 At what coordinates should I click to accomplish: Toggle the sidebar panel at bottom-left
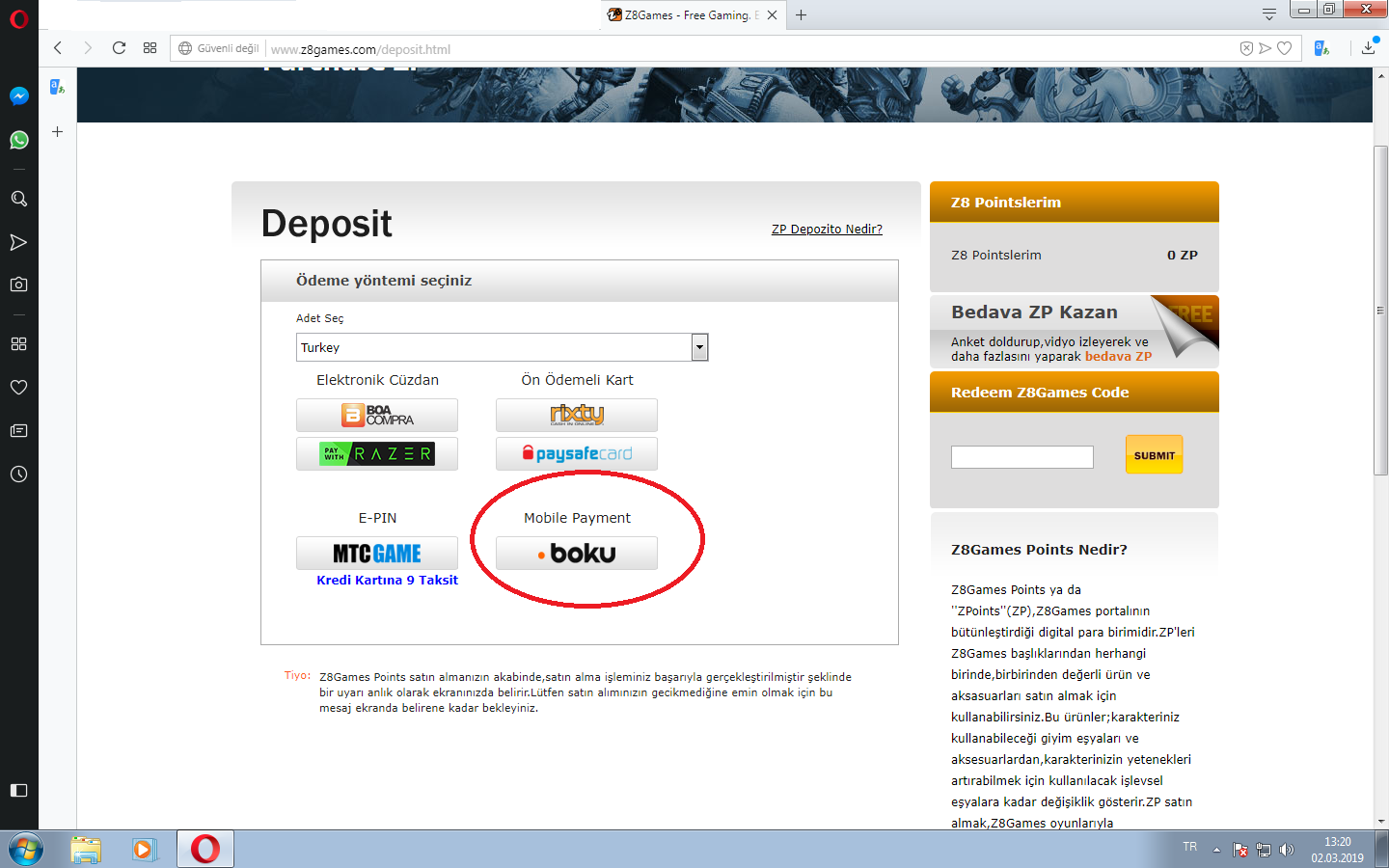(x=18, y=790)
